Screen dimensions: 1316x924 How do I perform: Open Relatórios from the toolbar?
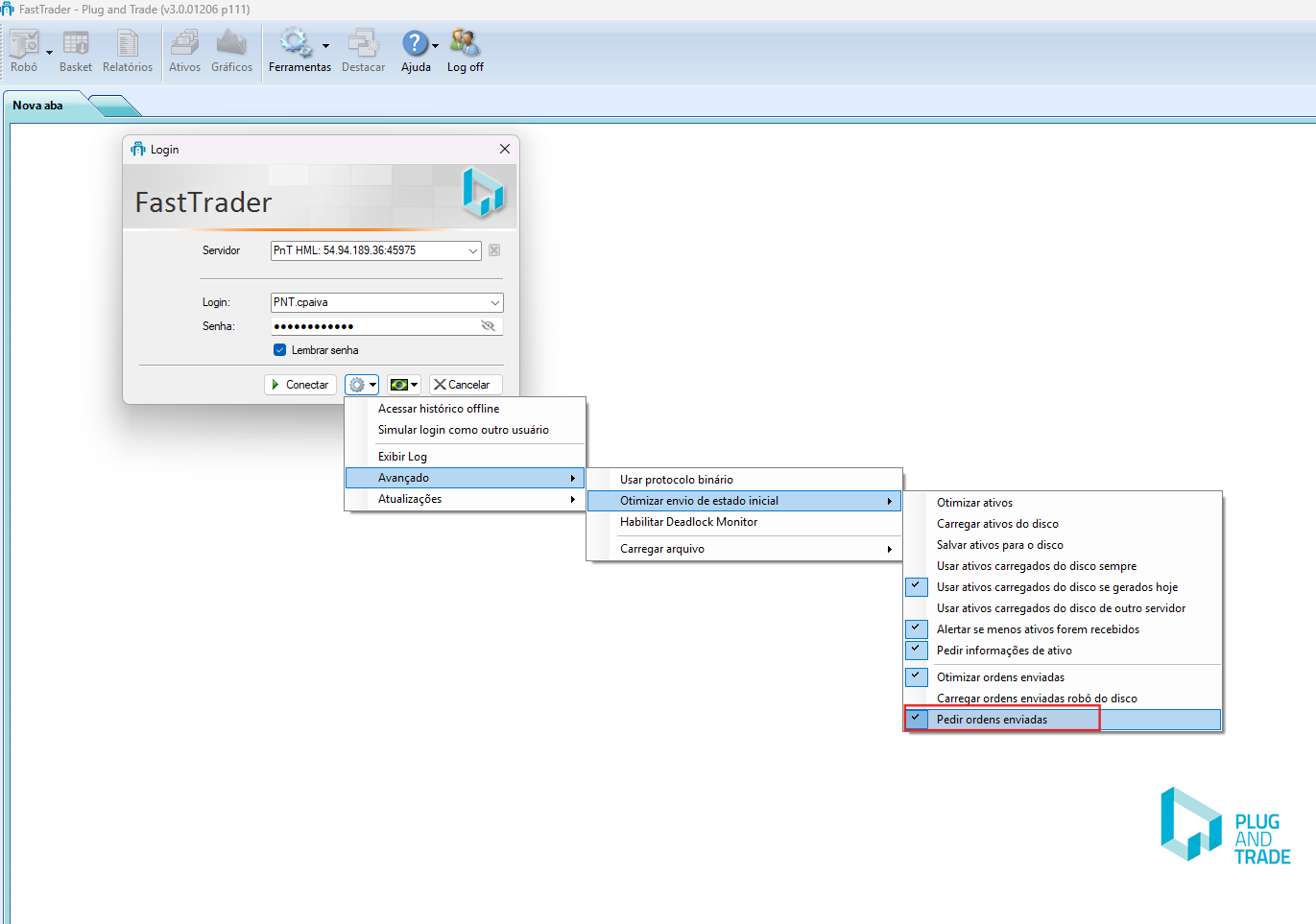click(128, 44)
